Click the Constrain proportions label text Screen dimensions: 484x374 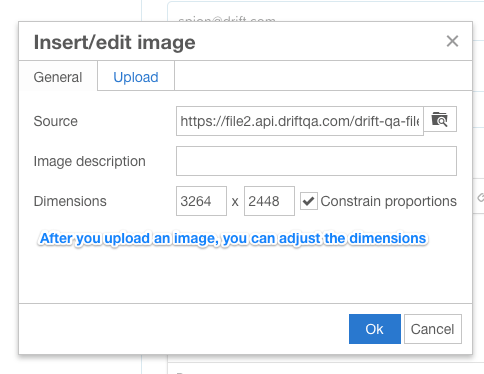click(x=389, y=201)
